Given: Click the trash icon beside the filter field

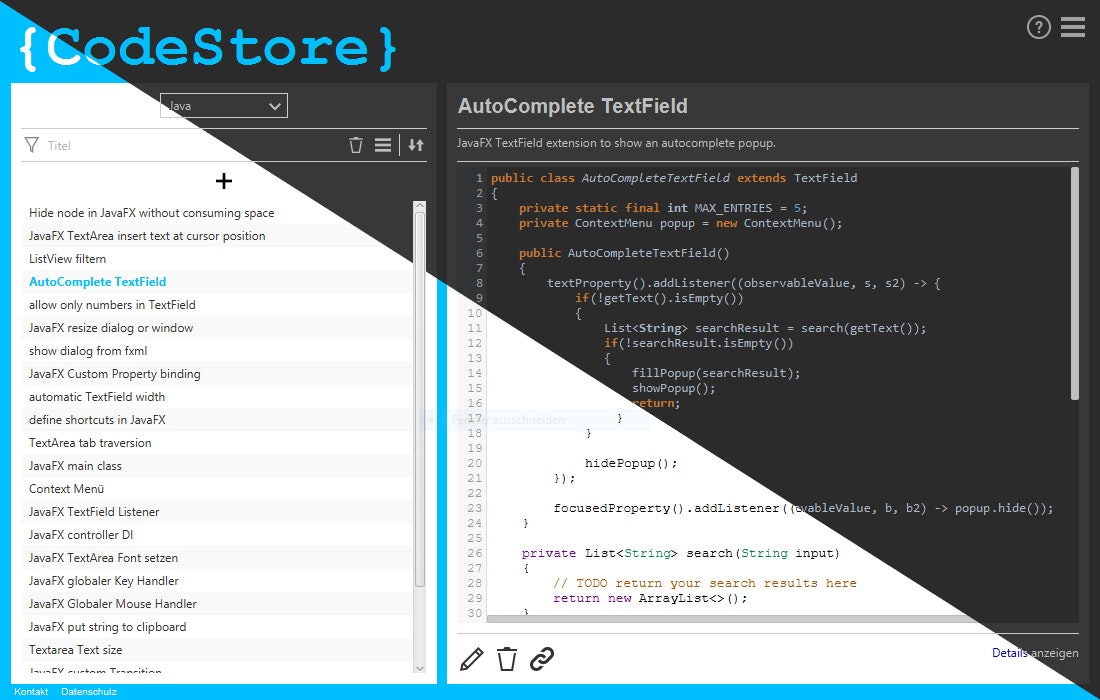Looking at the screenshot, I should (x=356, y=145).
